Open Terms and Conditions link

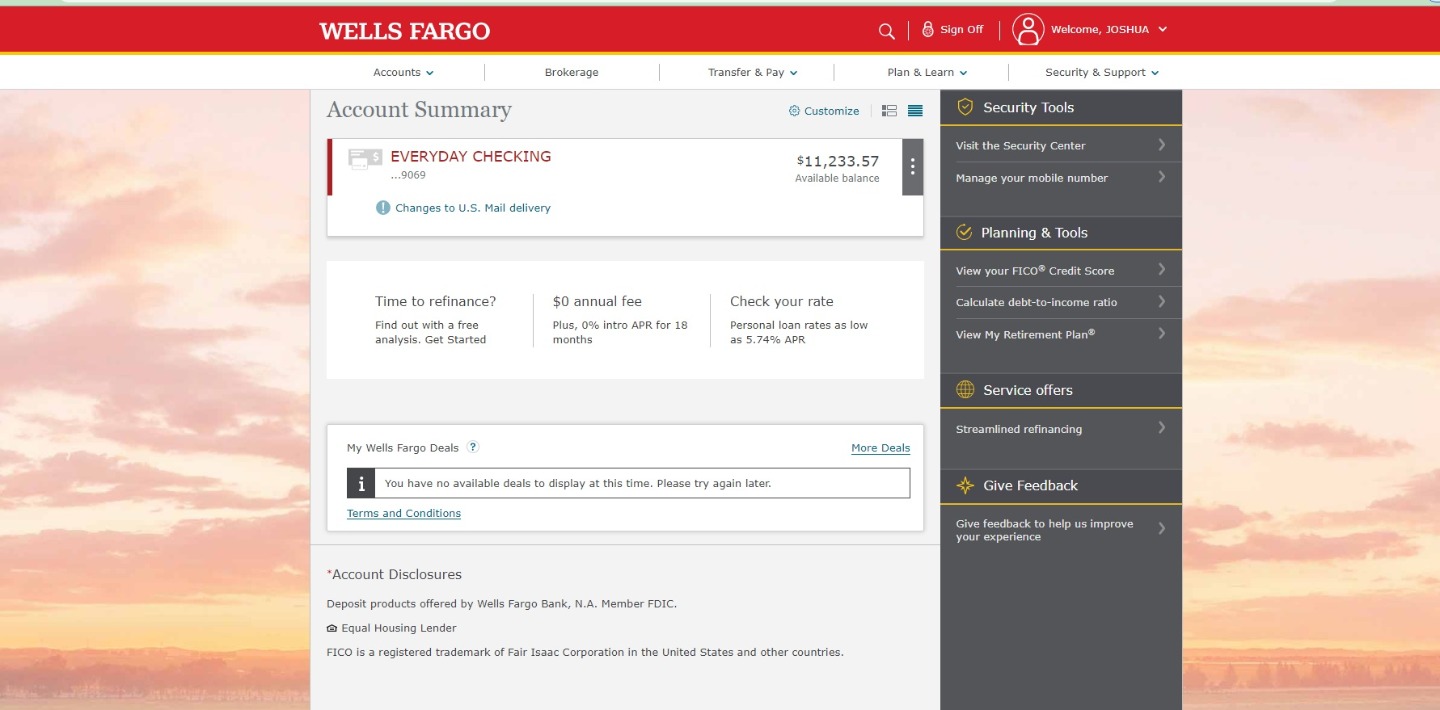coord(404,513)
